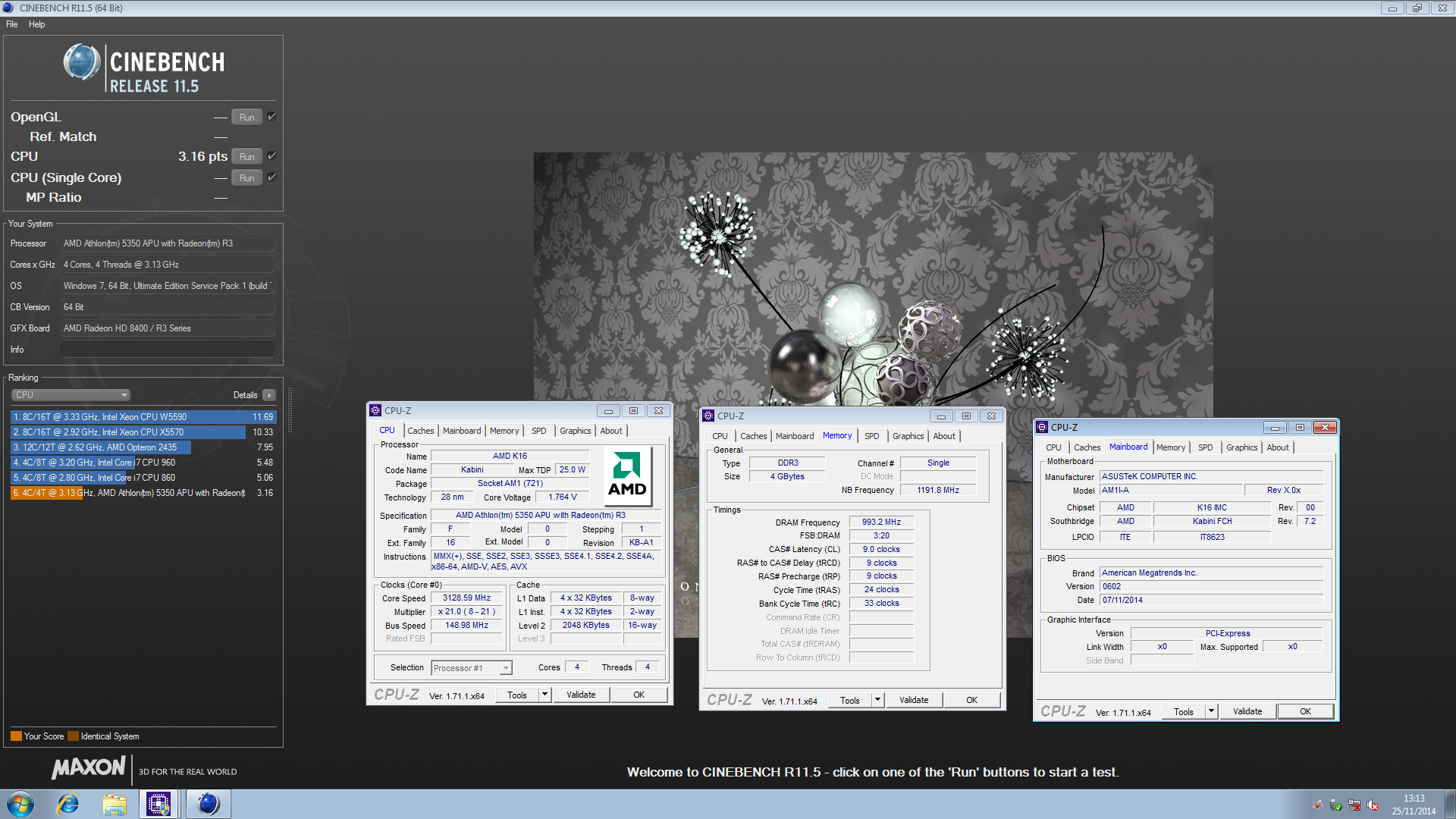1456x819 pixels.
Task: Open Start menu Windows orb
Action: click(x=20, y=804)
